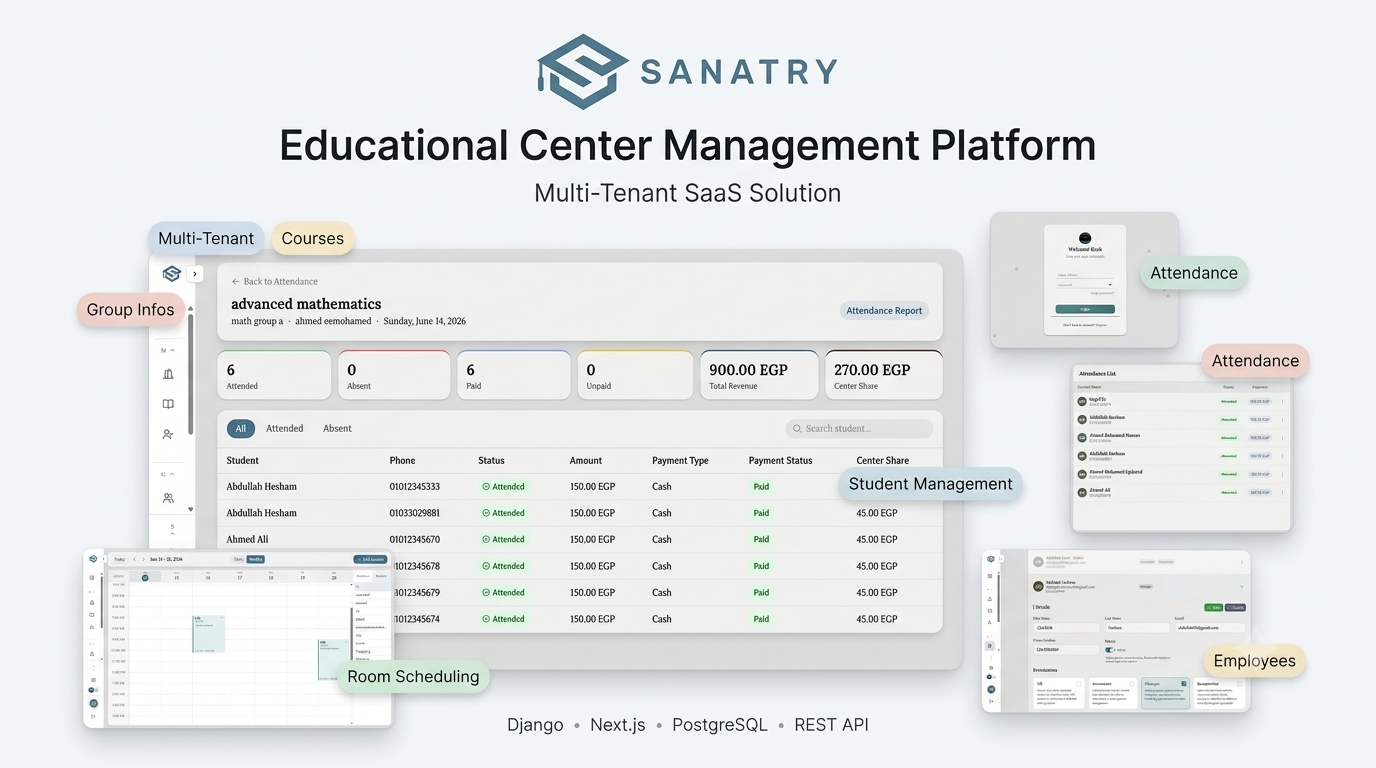Click the green Attended icon for phone 01033029881
The height and width of the screenshot is (768, 1376).
pyautogui.click(x=486, y=513)
